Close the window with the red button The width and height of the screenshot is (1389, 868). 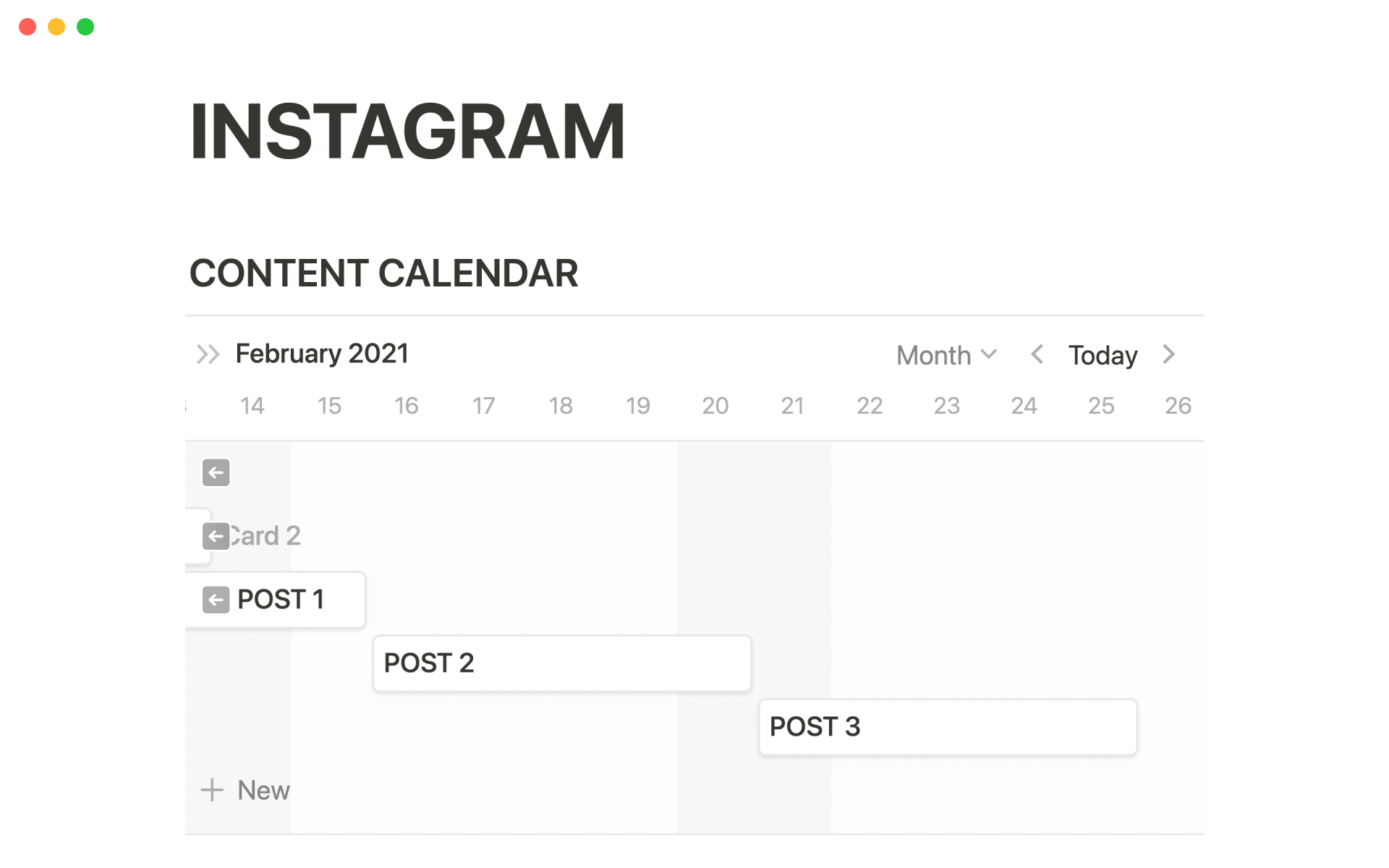click(x=27, y=27)
